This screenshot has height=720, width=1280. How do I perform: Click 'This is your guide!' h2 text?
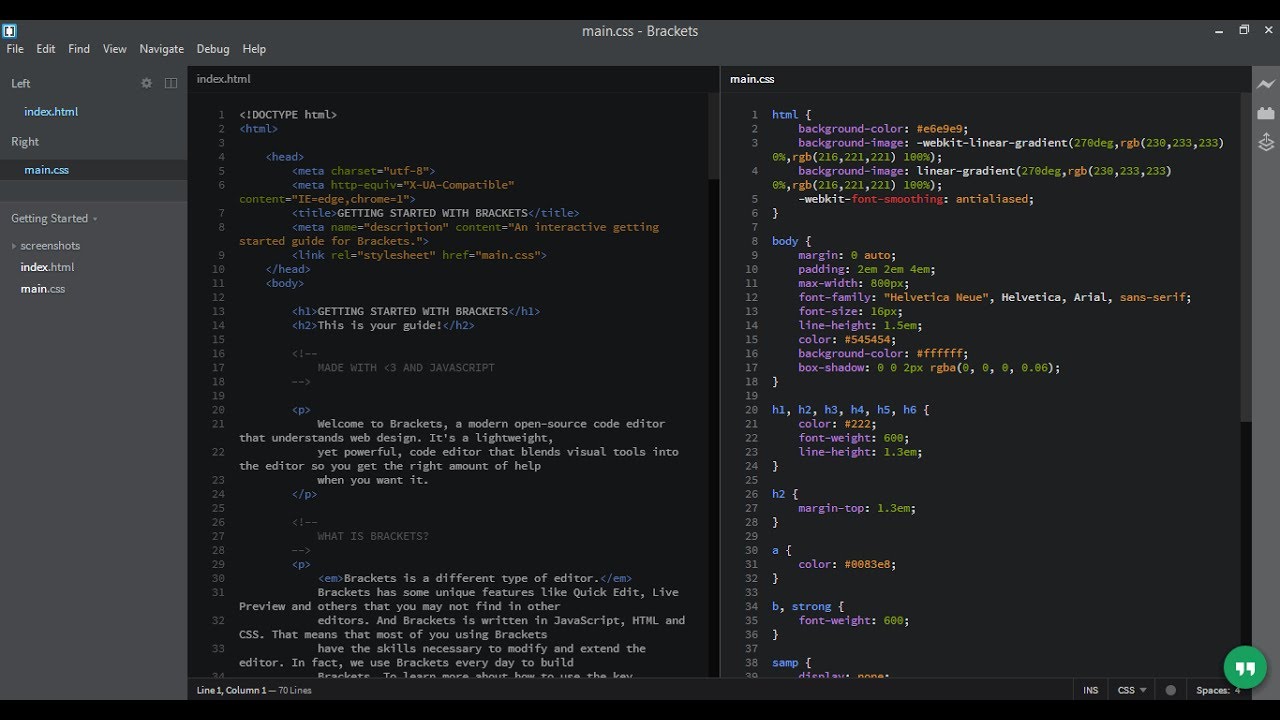click(379, 325)
